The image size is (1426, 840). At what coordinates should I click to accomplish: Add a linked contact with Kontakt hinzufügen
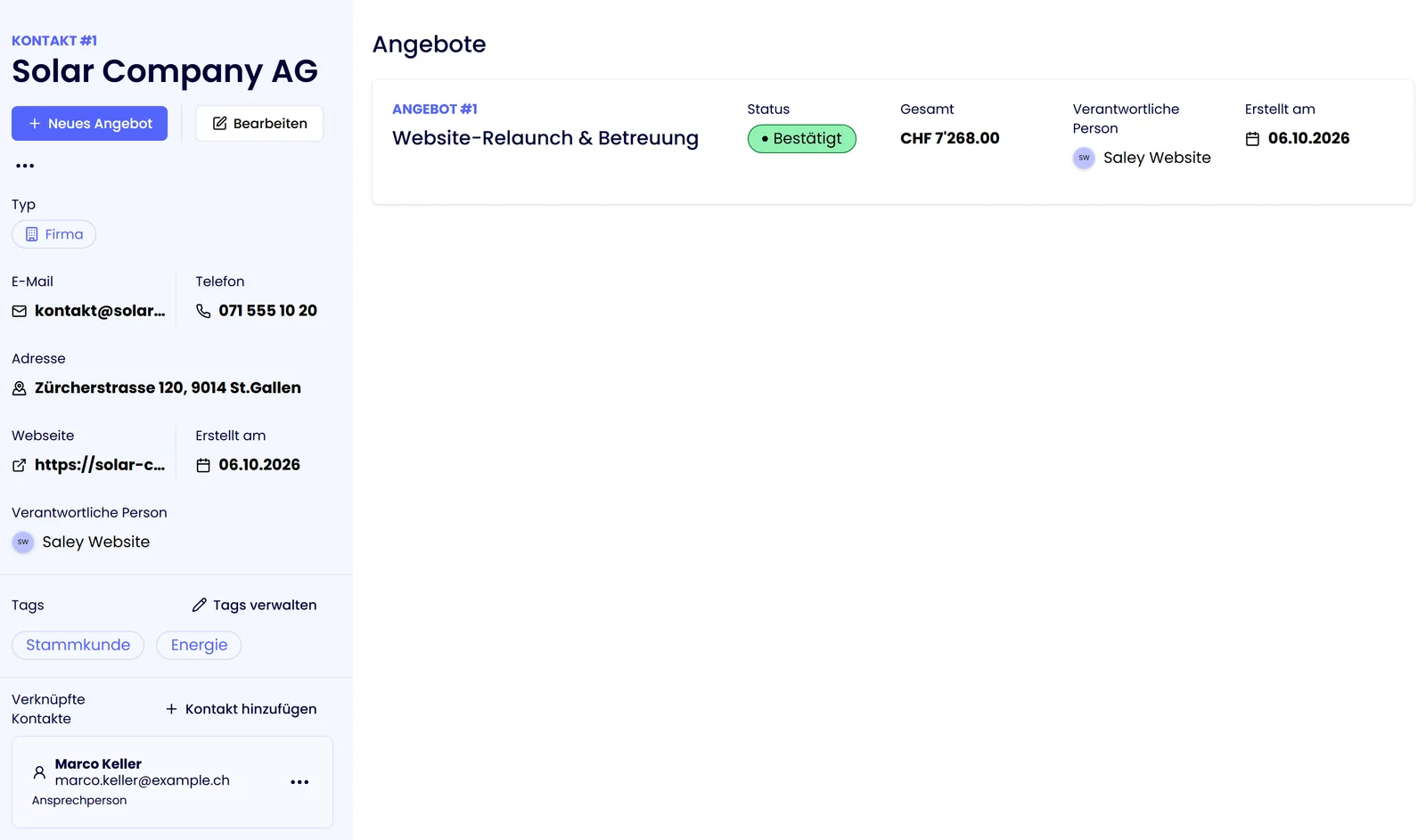(x=241, y=709)
